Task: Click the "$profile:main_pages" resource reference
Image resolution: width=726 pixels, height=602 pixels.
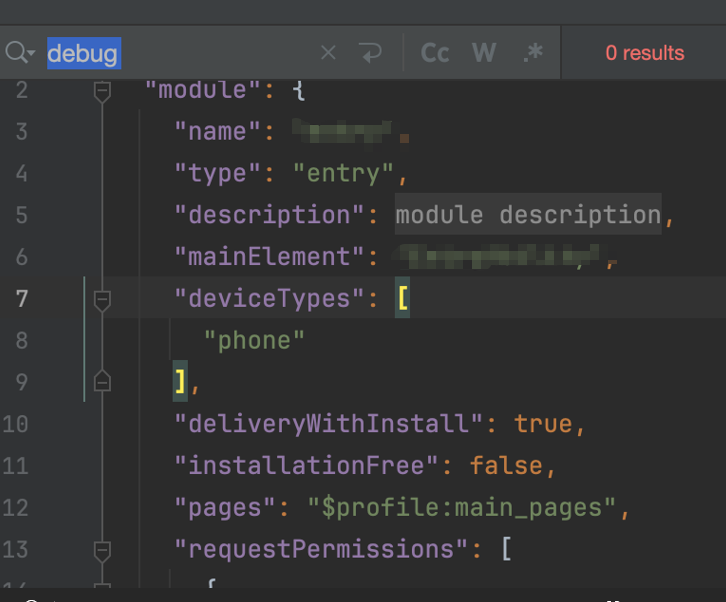Action: point(462,507)
